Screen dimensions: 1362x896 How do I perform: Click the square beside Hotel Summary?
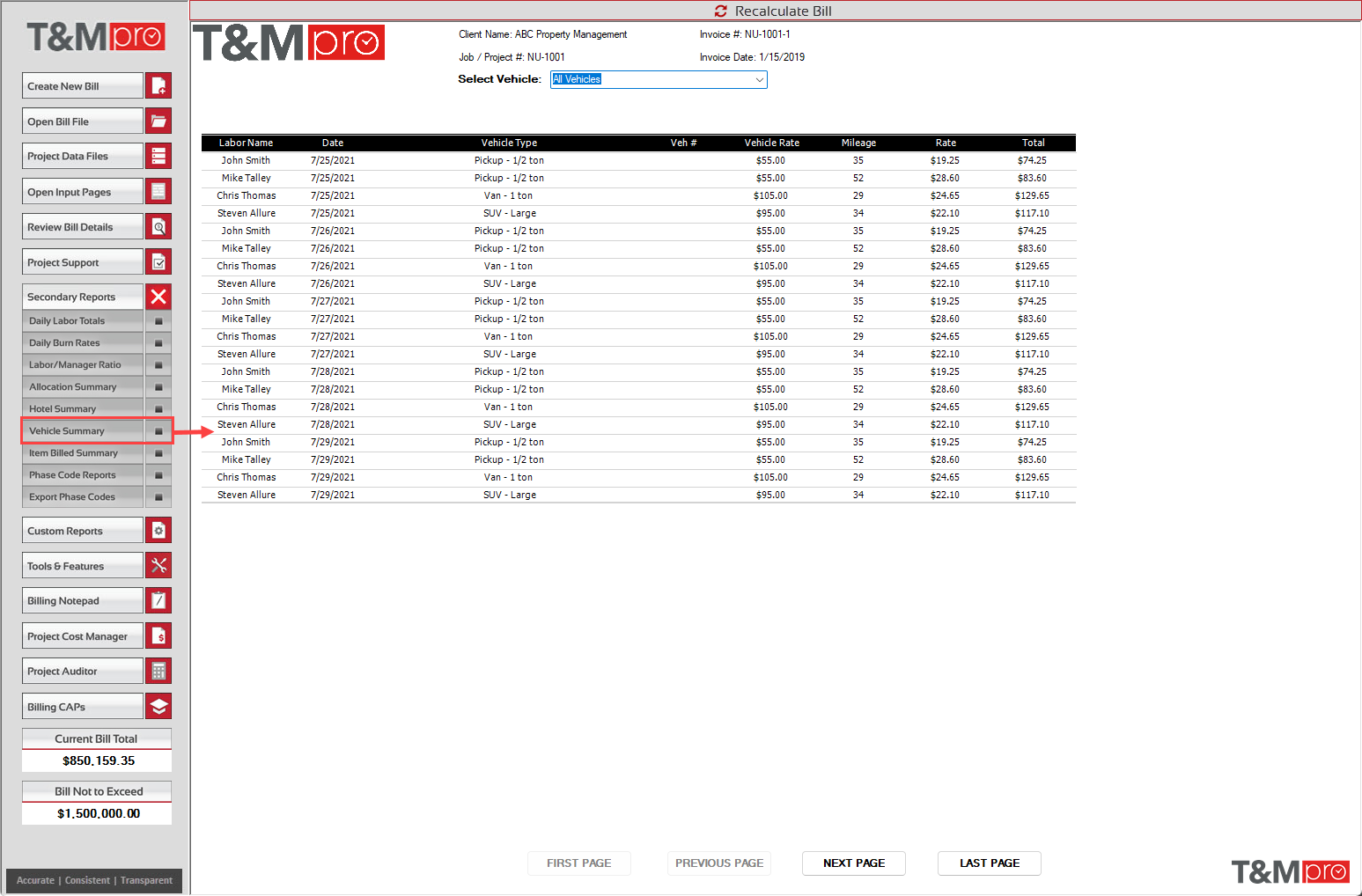[x=158, y=409]
